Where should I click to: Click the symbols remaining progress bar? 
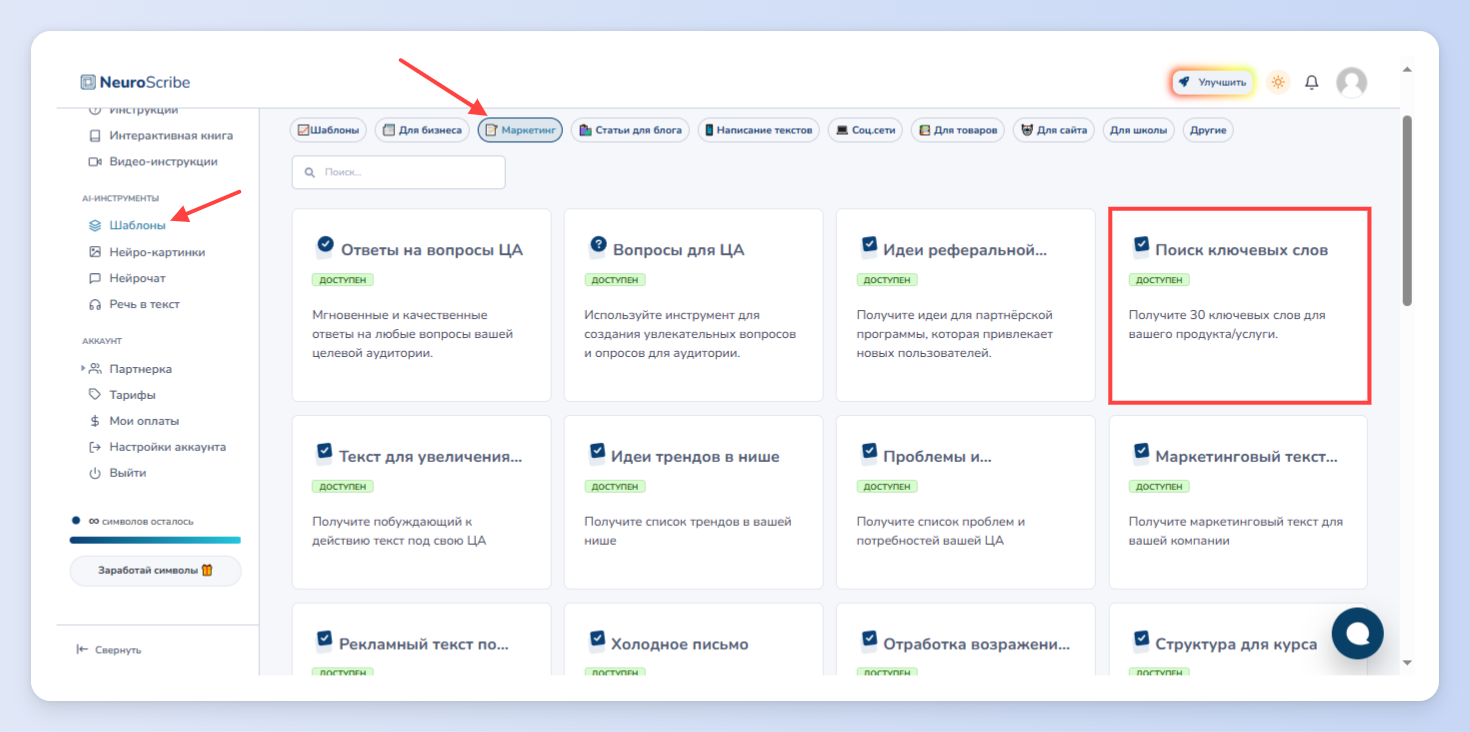pos(155,540)
